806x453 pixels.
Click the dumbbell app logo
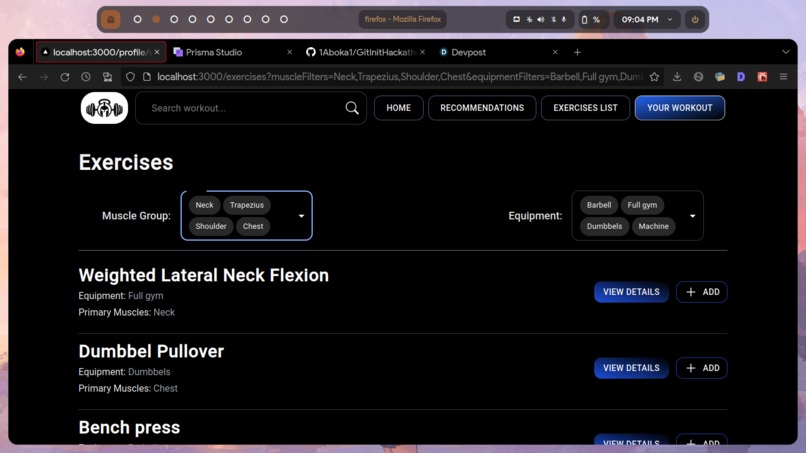coord(104,108)
